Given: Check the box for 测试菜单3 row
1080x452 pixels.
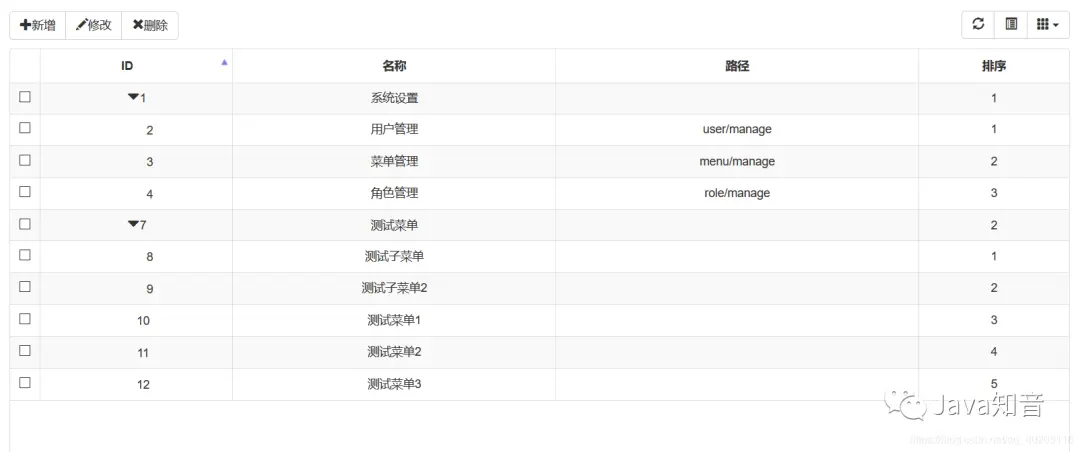Looking at the screenshot, I should 25,382.
